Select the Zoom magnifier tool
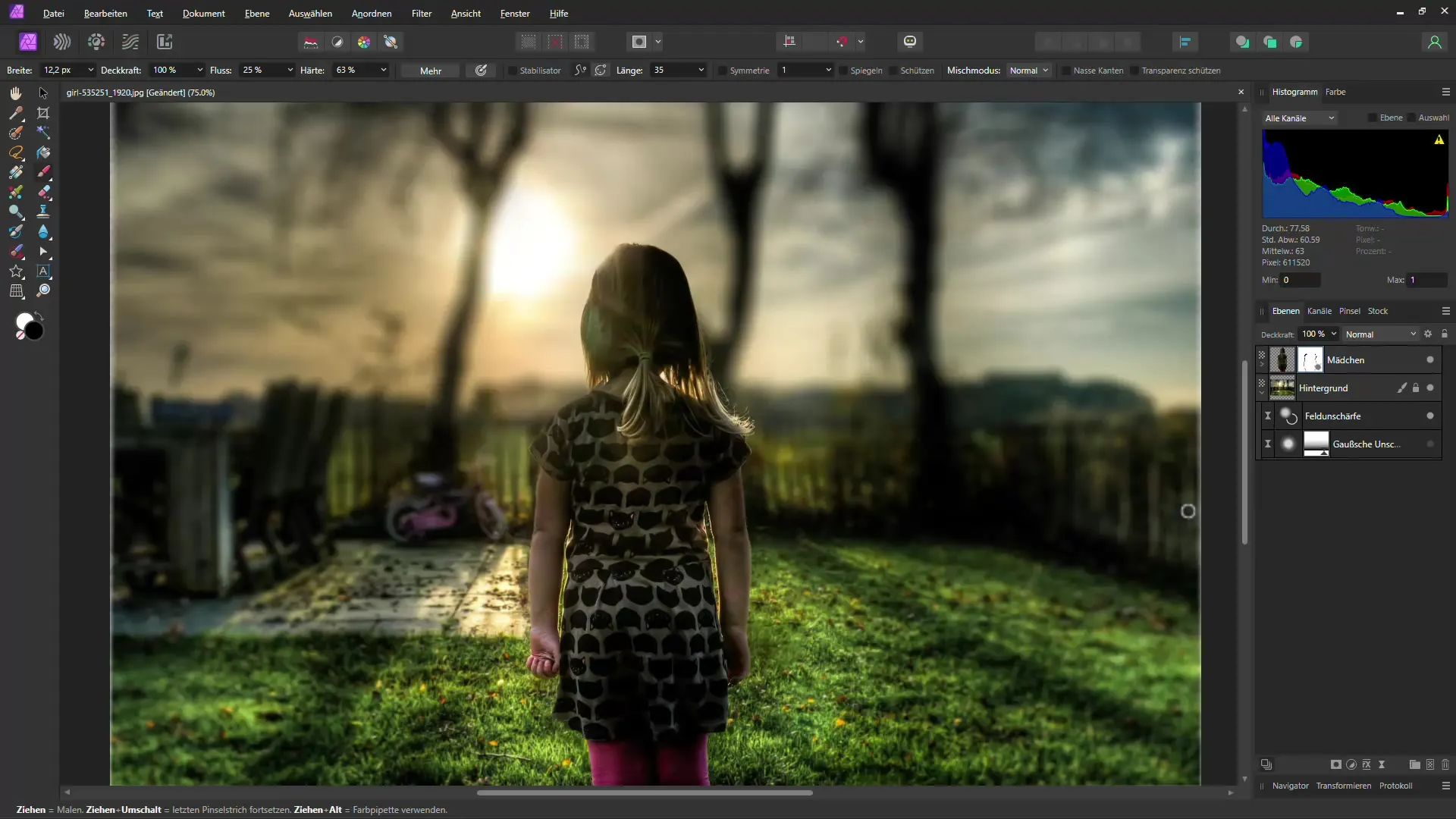The width and height of the screenshot is (1456, 819). [x=43, y=290]
